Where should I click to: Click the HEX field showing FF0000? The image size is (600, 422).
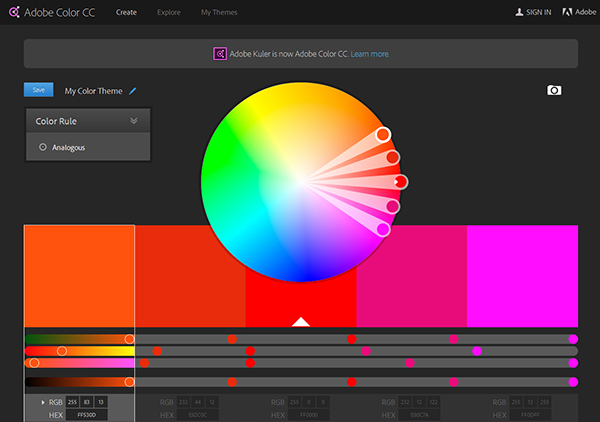click(x=309, y=415)
